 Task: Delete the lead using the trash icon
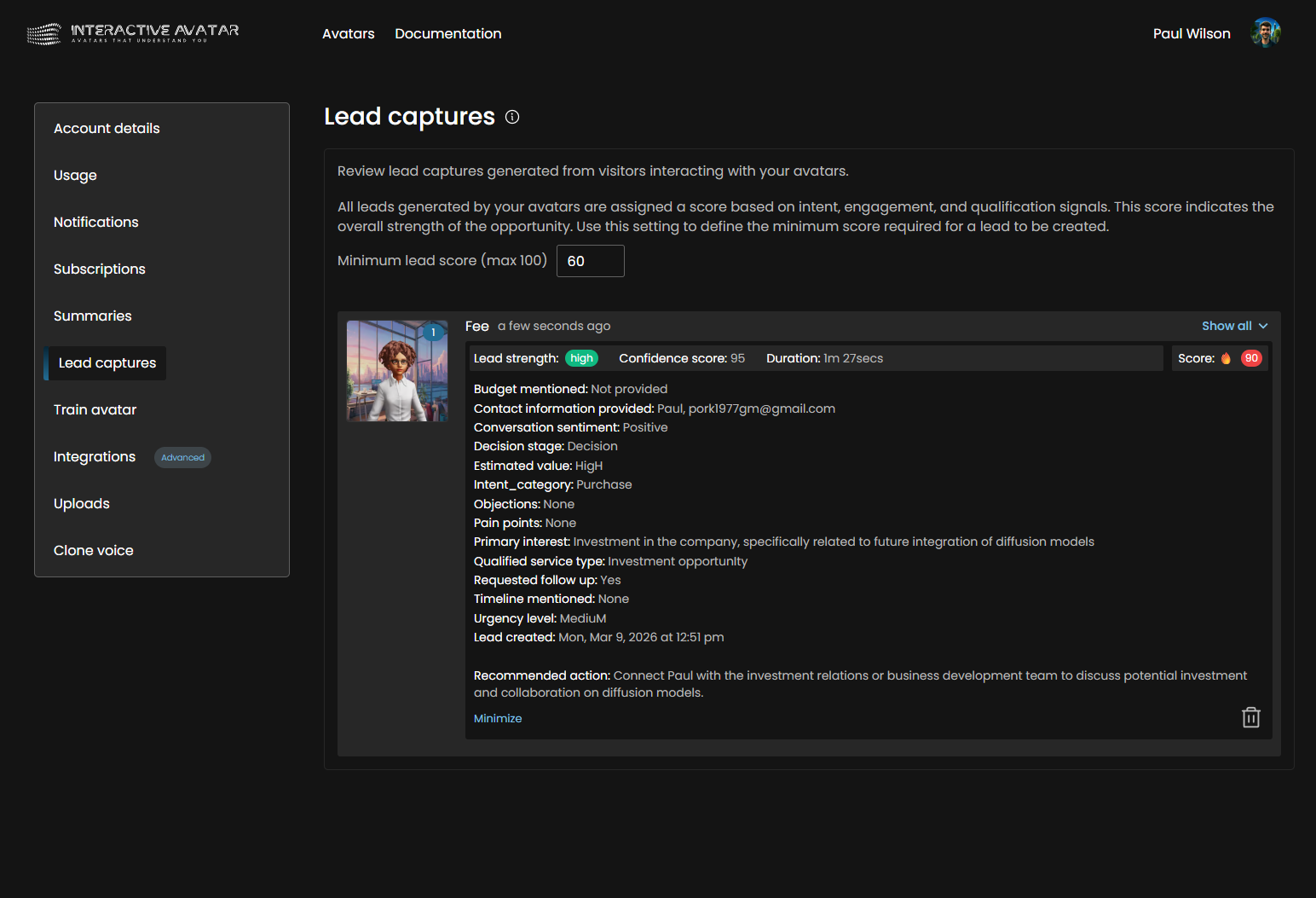pos(1250,717)
